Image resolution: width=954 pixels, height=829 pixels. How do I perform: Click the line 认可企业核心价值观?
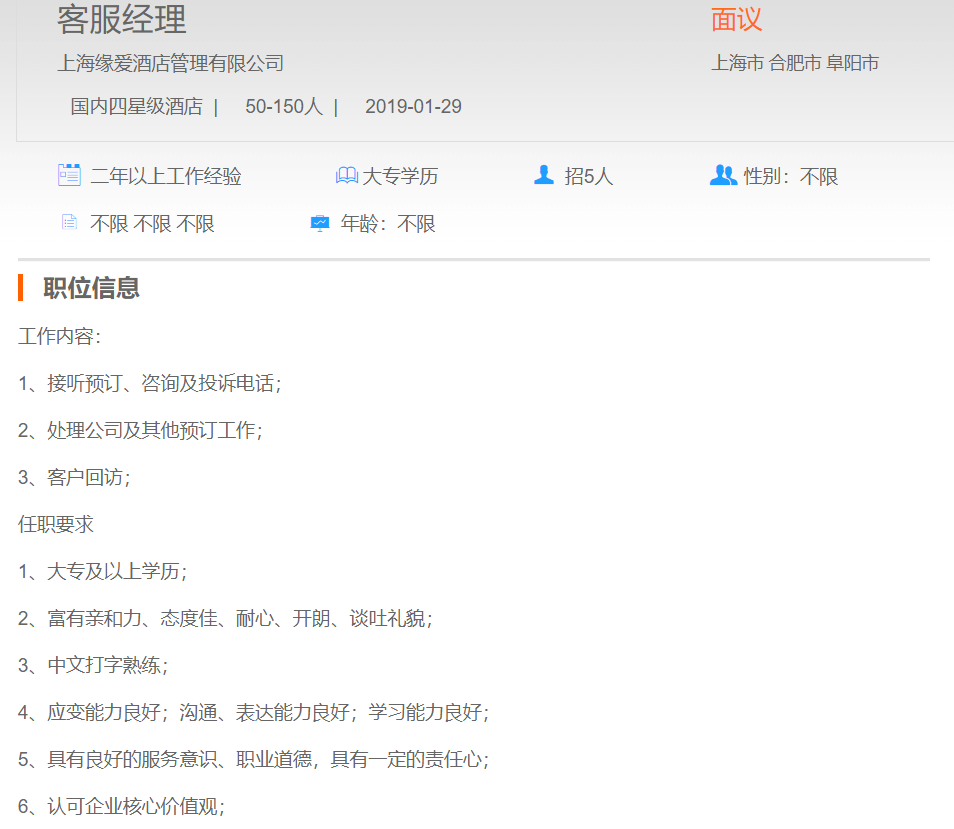[x=122, y=806]
